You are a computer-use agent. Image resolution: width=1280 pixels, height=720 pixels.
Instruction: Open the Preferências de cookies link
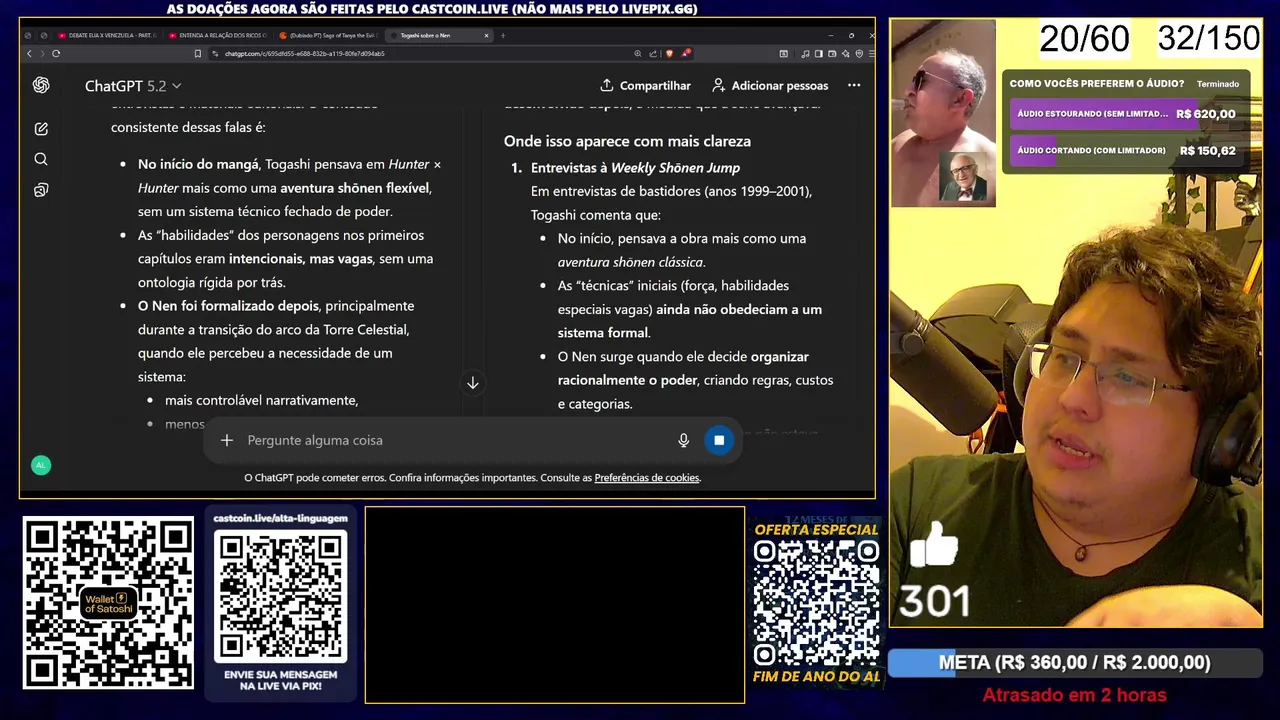click(x=647, y=478)
